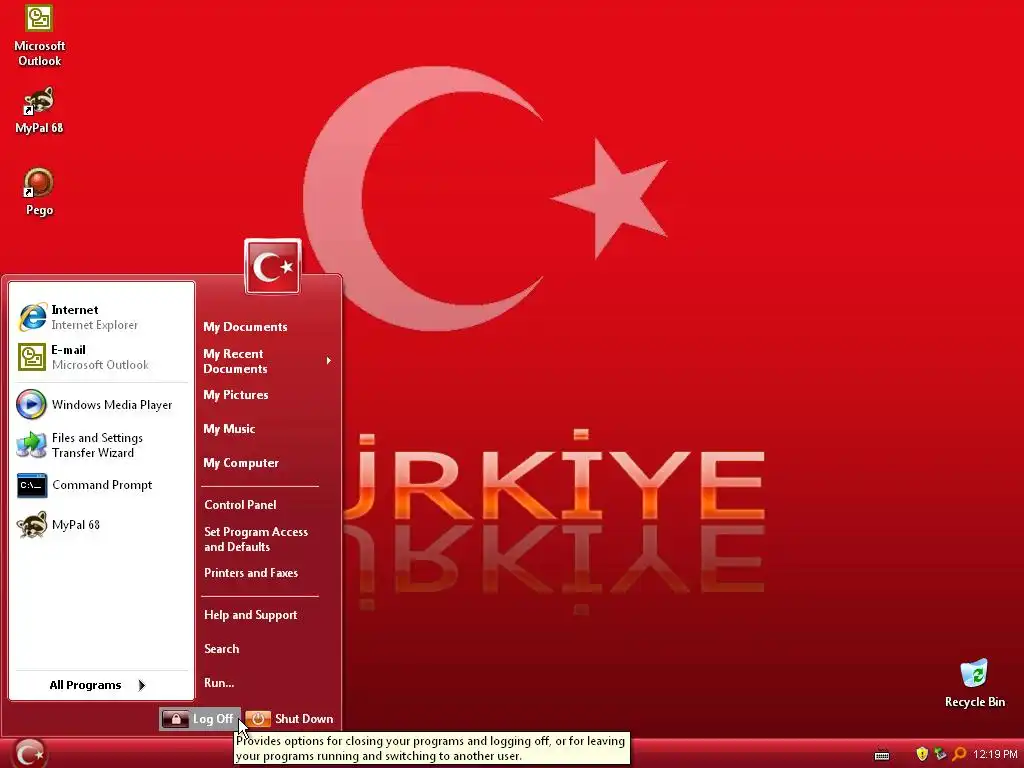Open Files and Settings Transfer Wizard

pos(101,445)
